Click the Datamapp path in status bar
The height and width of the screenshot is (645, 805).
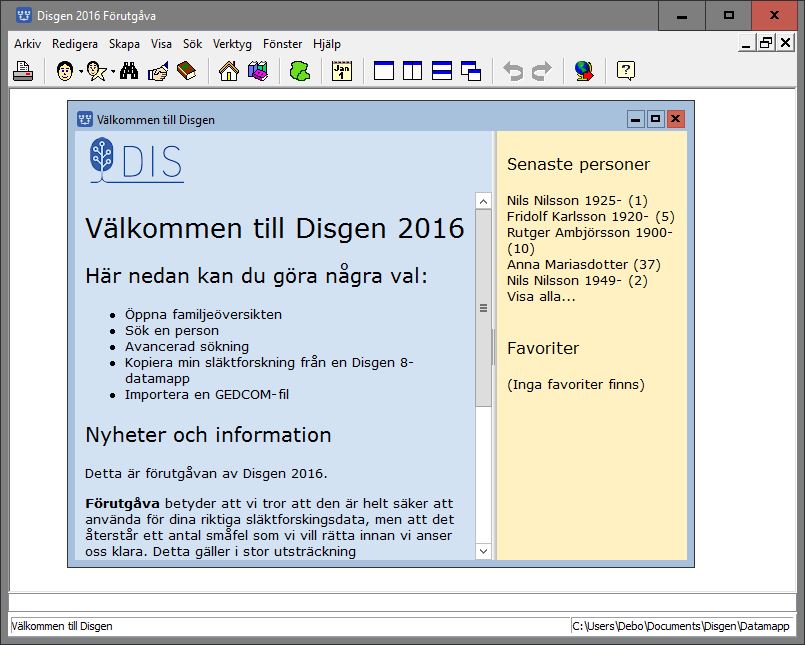click(x=681, y=626)
